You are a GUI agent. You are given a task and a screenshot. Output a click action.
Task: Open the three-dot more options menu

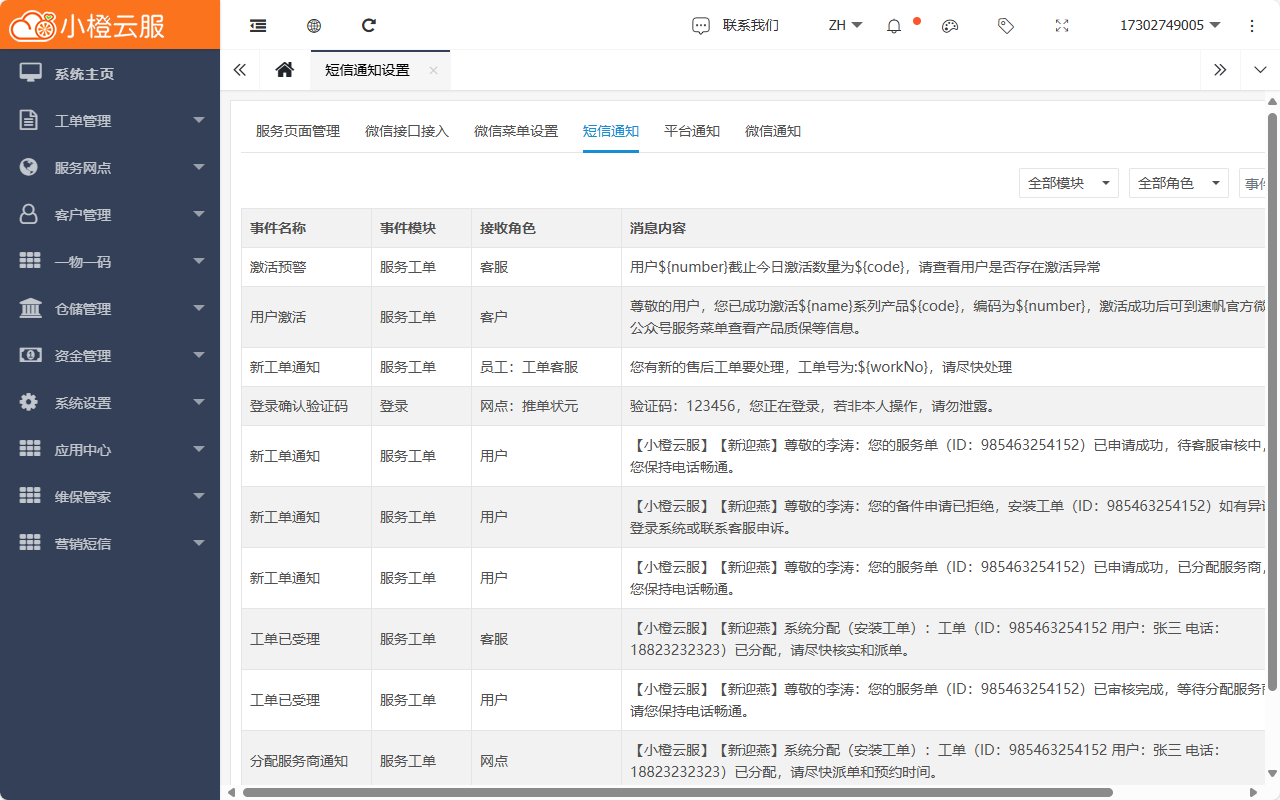coord(1252,26)
